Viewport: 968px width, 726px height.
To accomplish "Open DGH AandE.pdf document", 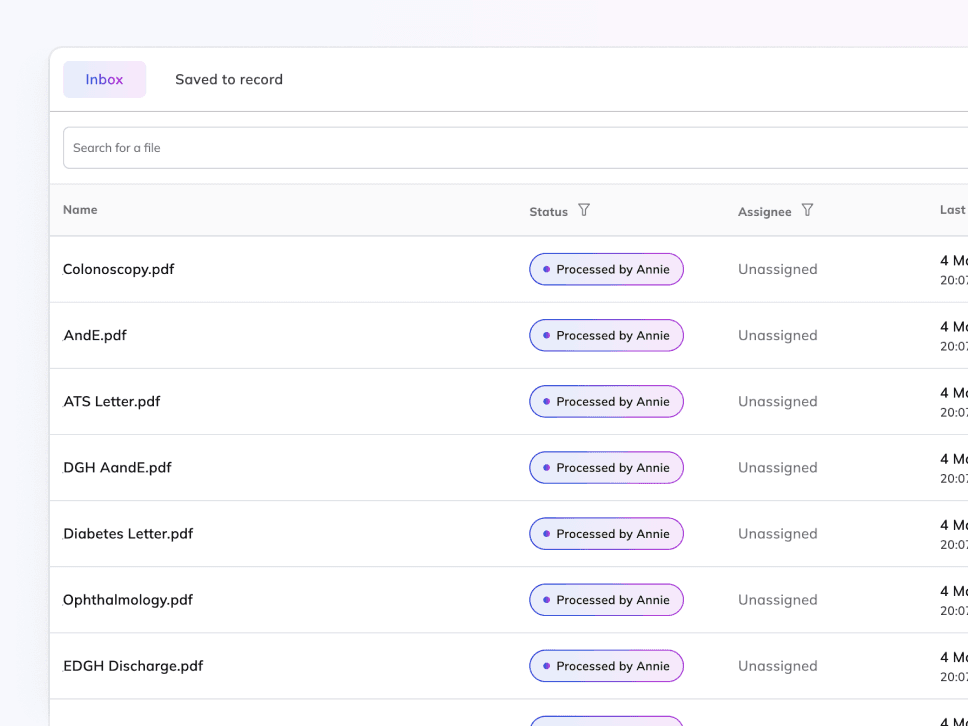I will [117, 467].
